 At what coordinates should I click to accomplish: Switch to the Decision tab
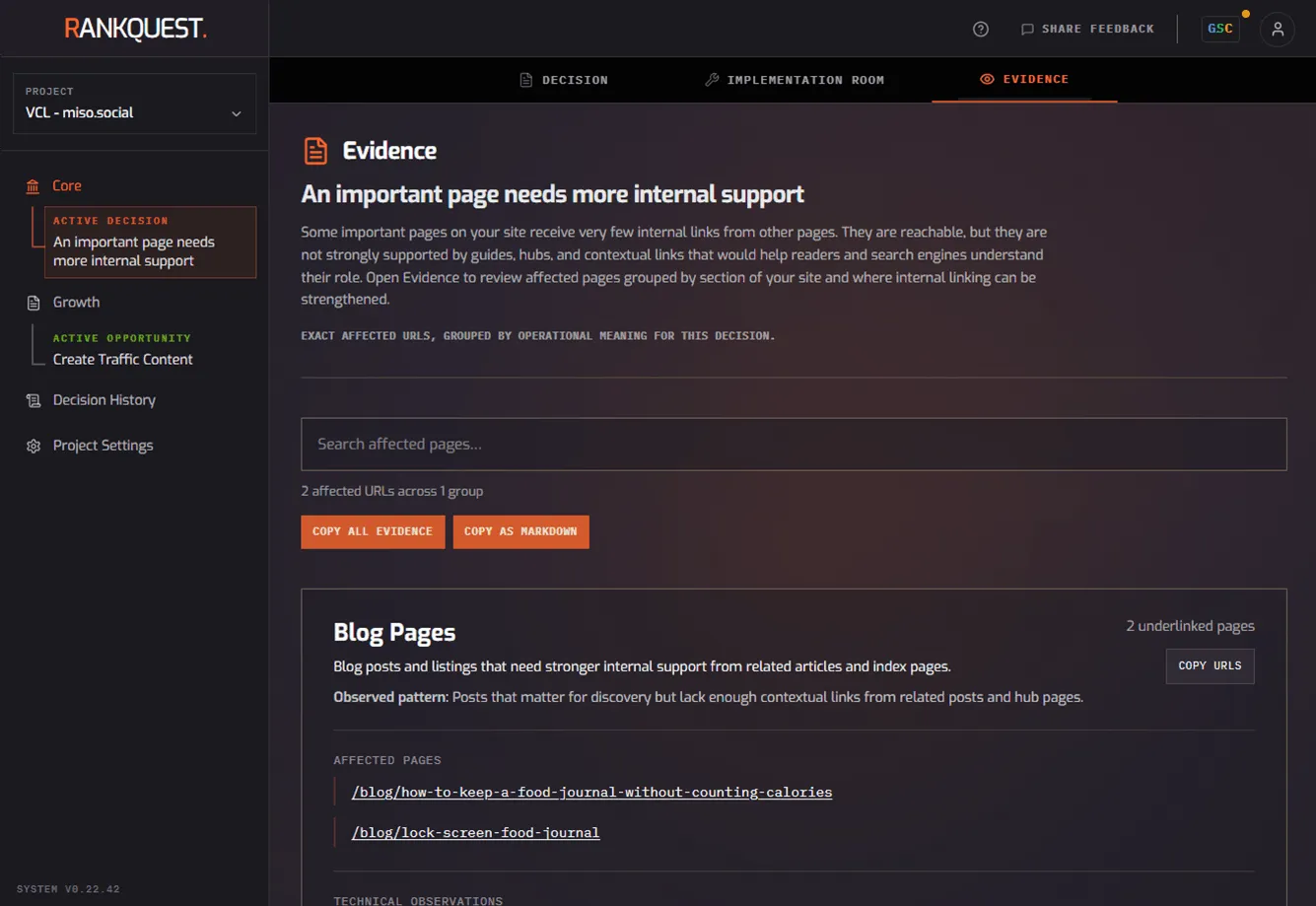click(x=564, y=80)
